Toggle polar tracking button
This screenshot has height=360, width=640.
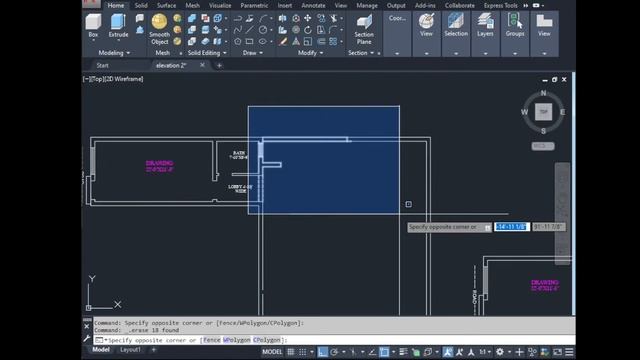point(334,352)
